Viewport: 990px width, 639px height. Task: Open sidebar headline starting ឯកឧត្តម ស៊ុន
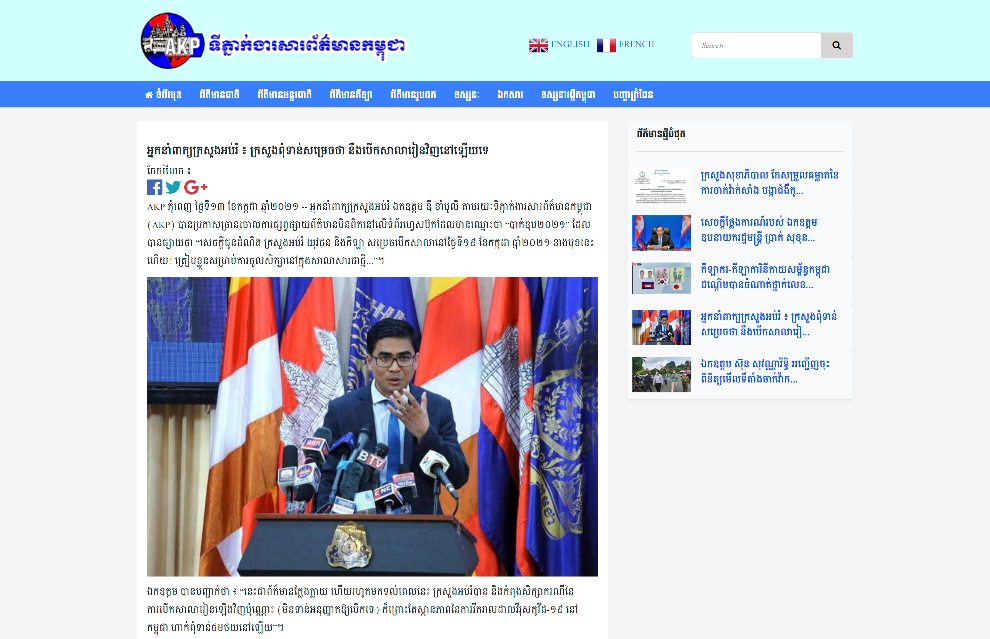click(x=765, y=371)
